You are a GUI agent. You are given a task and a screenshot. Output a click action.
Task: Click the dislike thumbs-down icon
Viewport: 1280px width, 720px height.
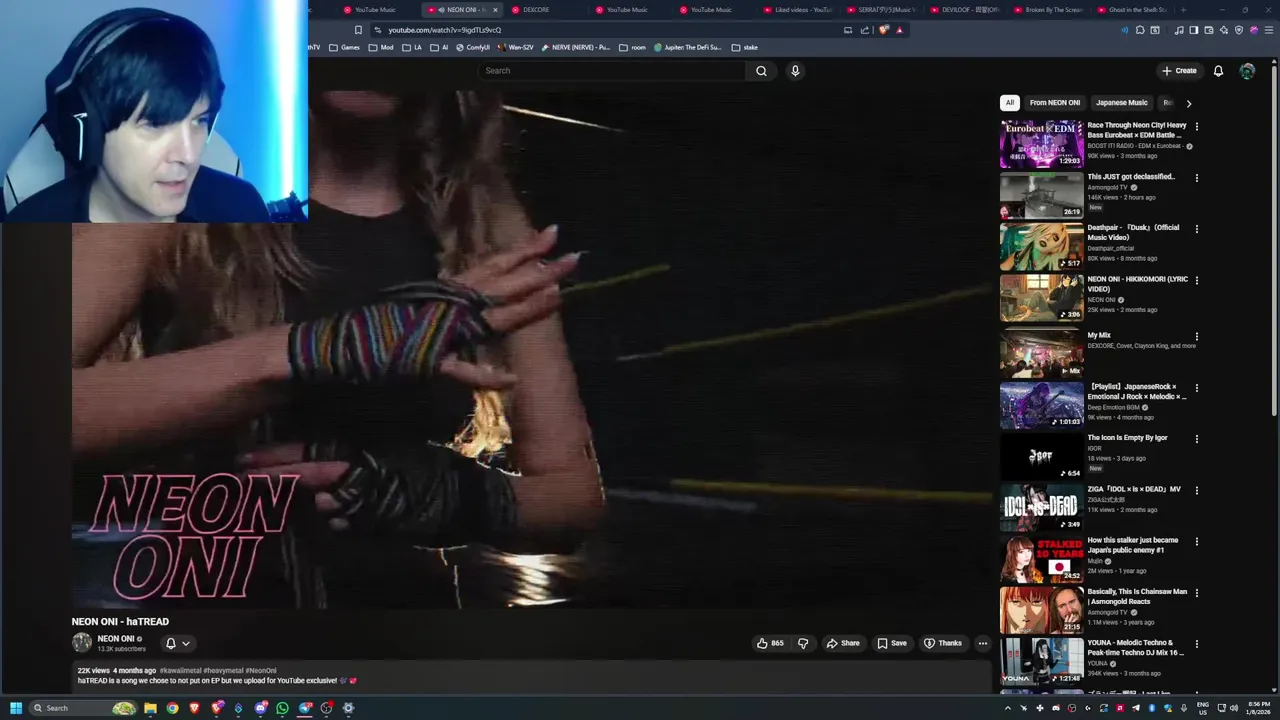[x=803, y=643]
